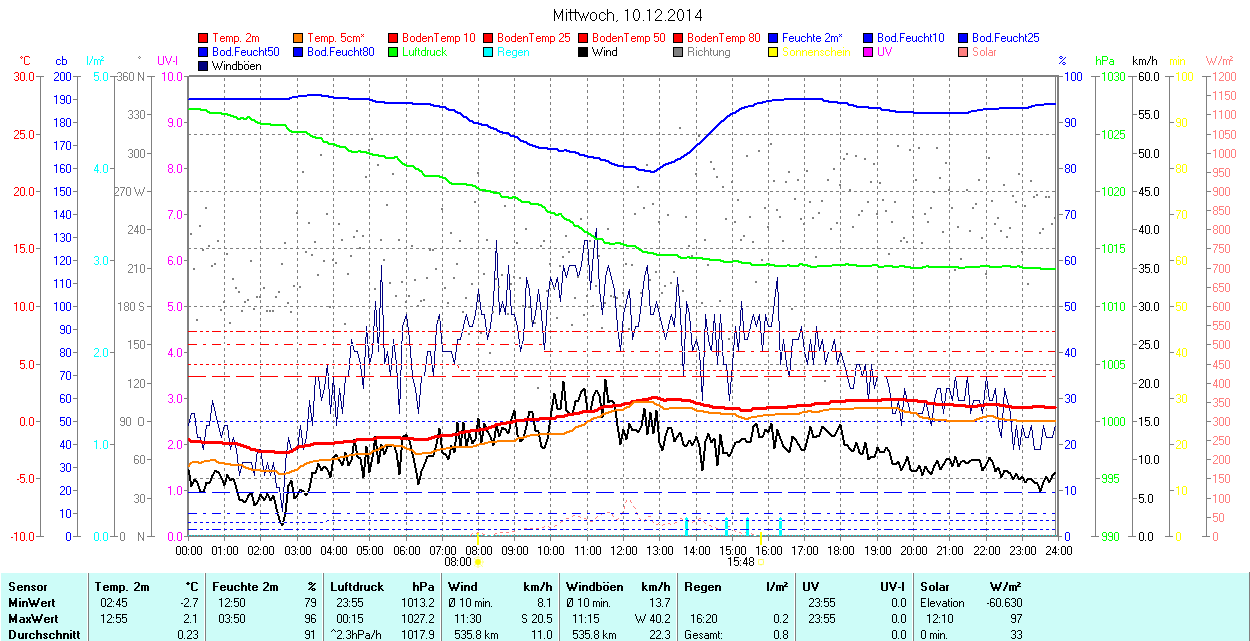Screen dimensions: 1250x641
Task: Click the cyan Regen legend swatch
Action: pos(489,52)
